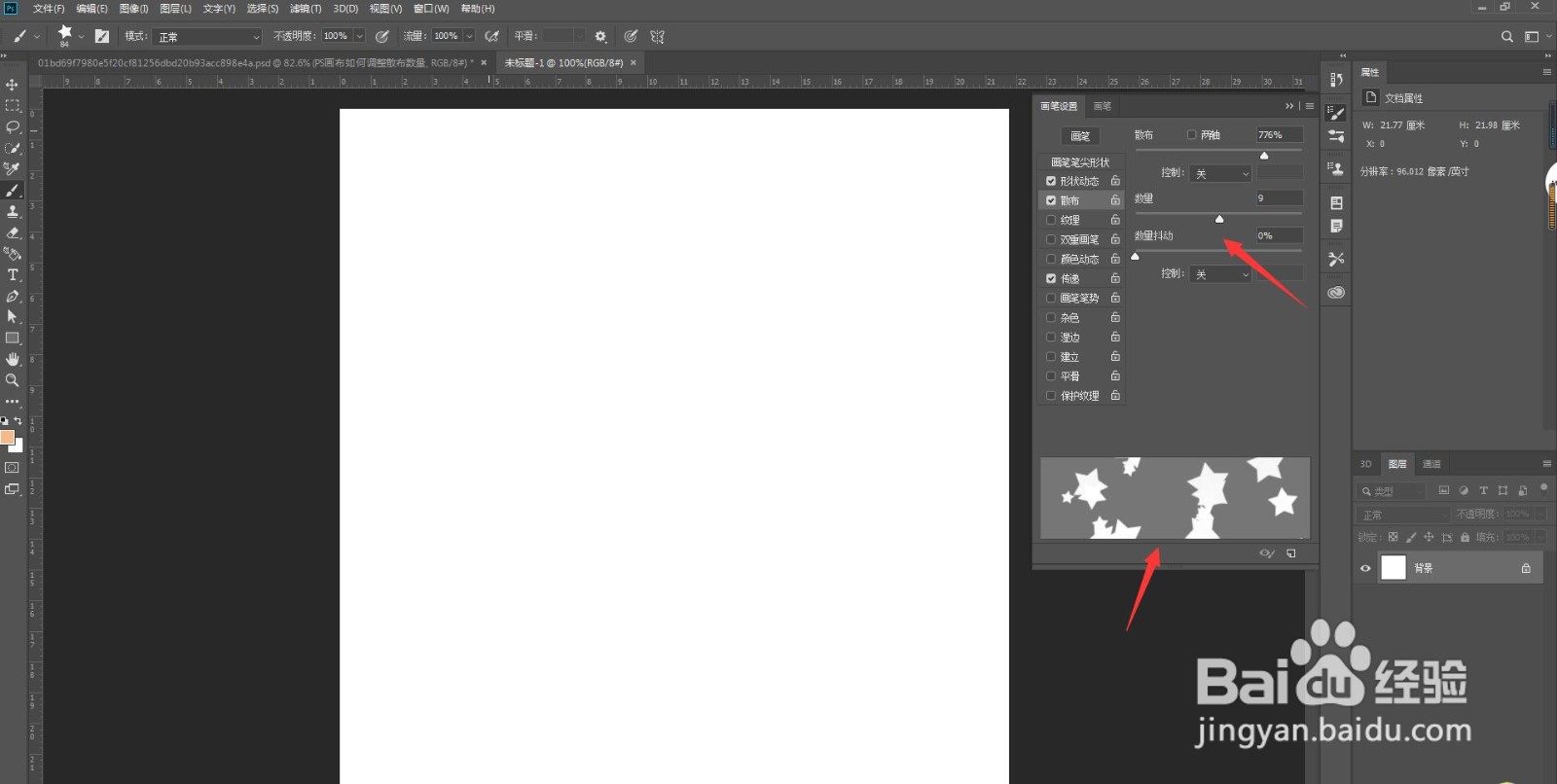The width and height of the screenshot is (1557, 784).
Task: Open brush preset picker arrow
Action: coord(81,36)
